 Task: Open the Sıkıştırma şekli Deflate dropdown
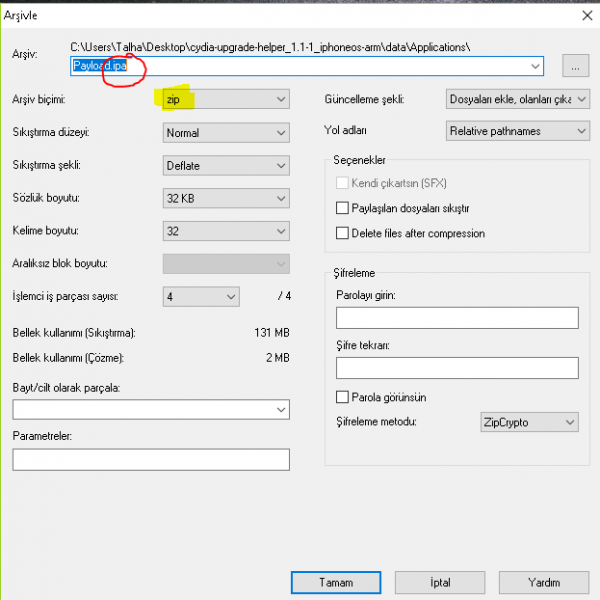225,165
